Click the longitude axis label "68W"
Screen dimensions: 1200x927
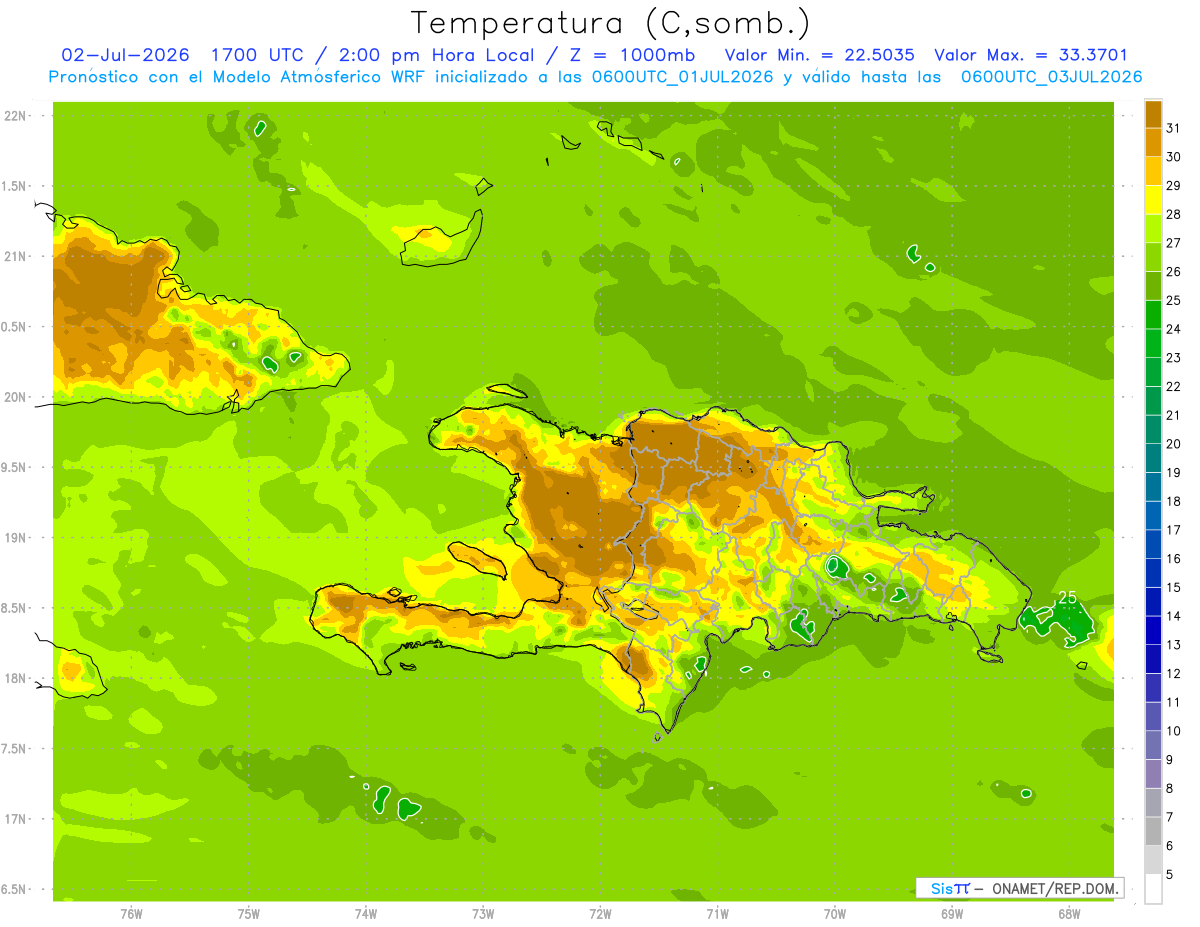click(1069, 914)
